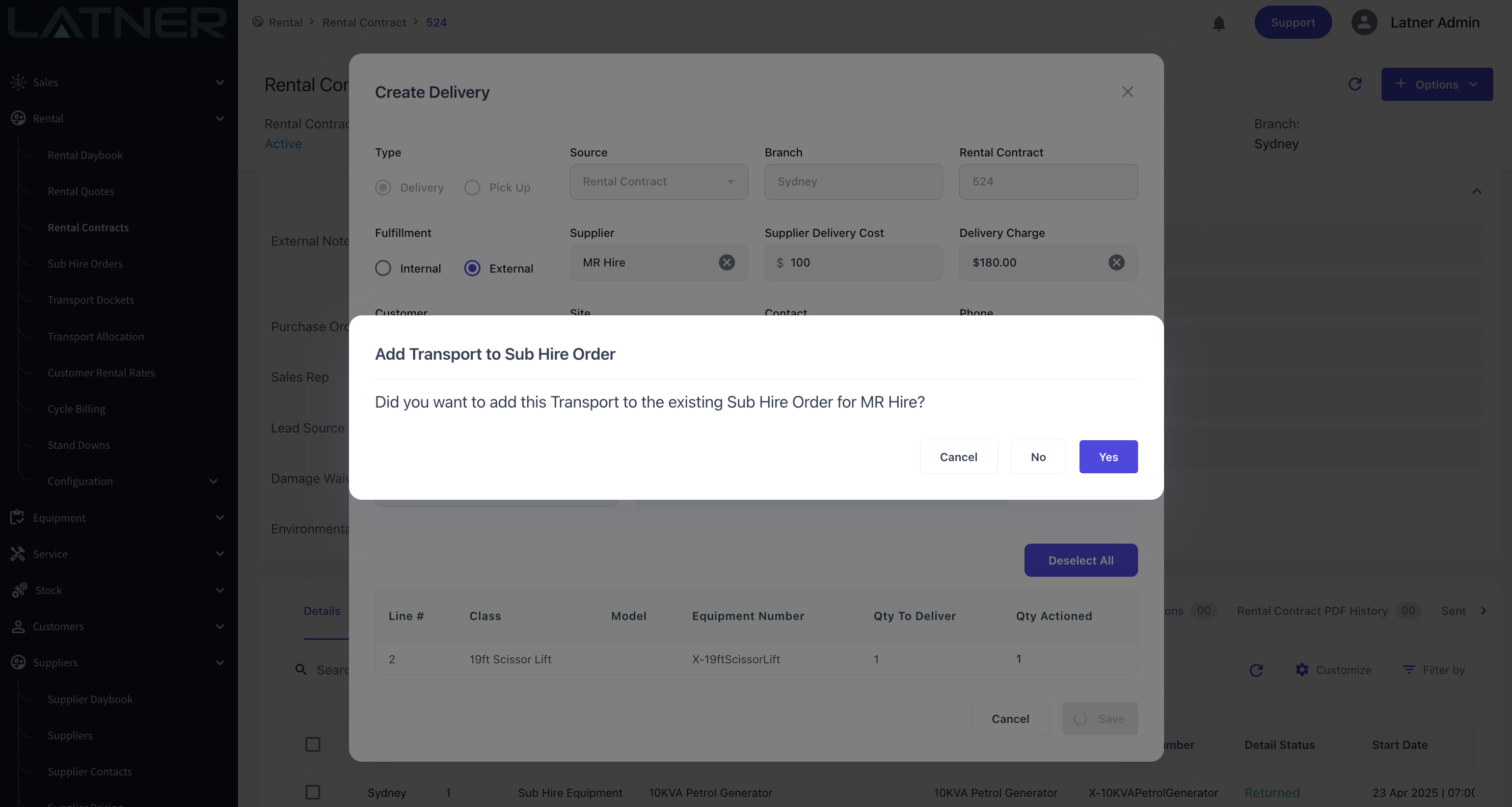Click the refresh icon beside Options
The image size is (1512, 807).
[1355, 85]
